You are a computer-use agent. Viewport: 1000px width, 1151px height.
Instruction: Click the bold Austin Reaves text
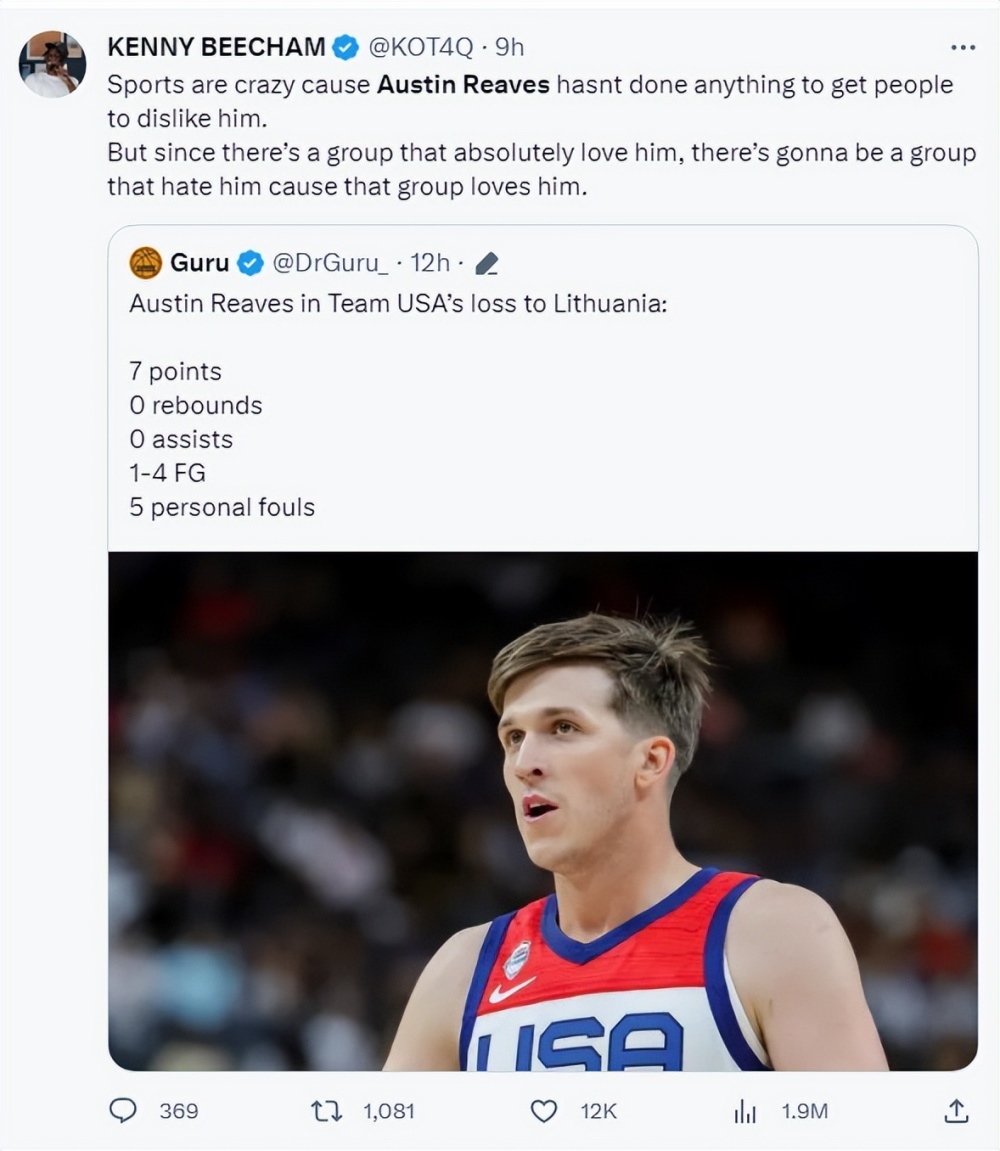point(463,84)
